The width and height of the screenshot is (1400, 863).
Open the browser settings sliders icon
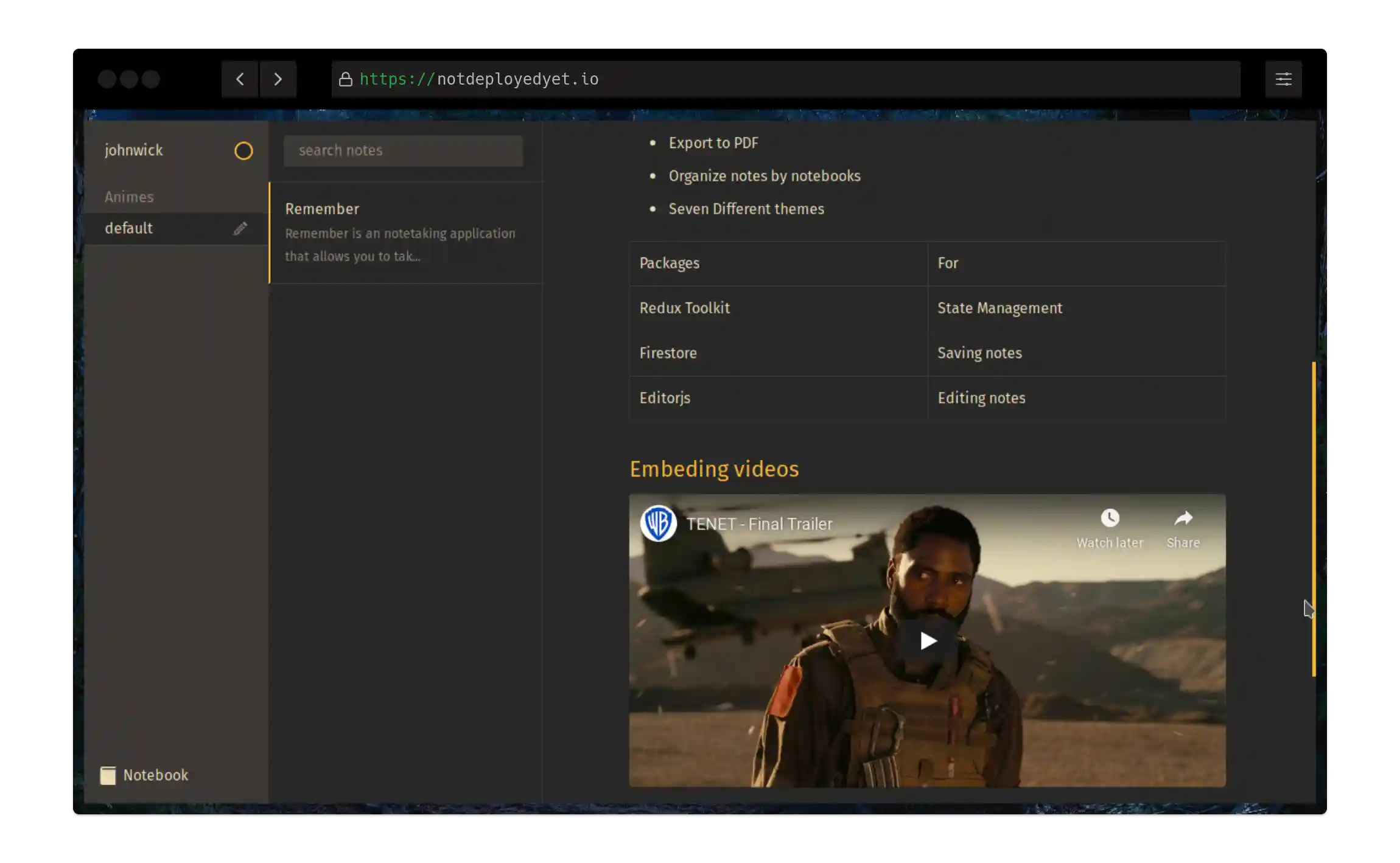[1283, 79]
